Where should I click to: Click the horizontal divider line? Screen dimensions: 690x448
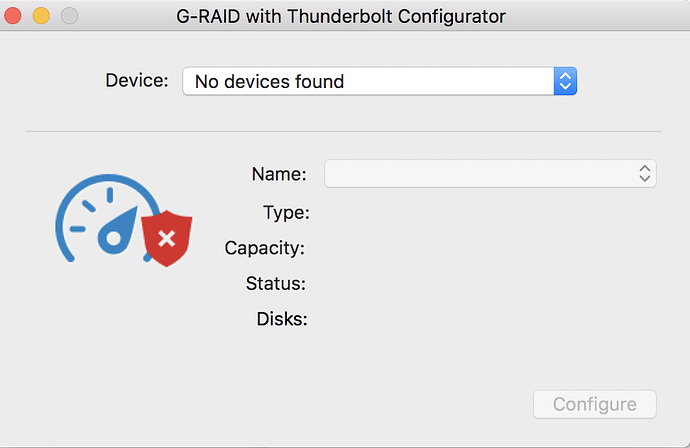(343, 131)
